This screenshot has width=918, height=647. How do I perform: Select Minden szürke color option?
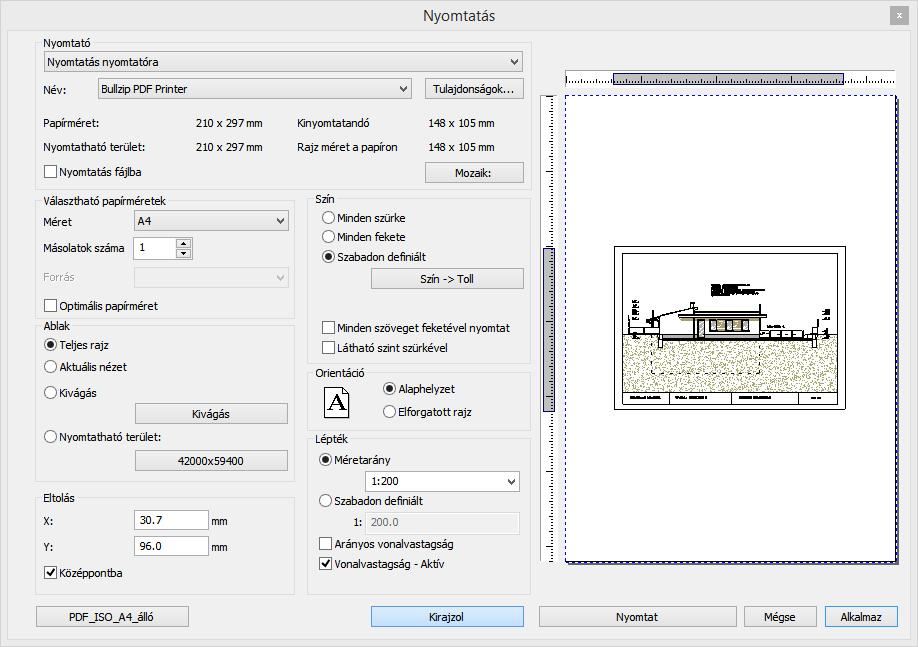pyautogui.click(x=328, y=218)
